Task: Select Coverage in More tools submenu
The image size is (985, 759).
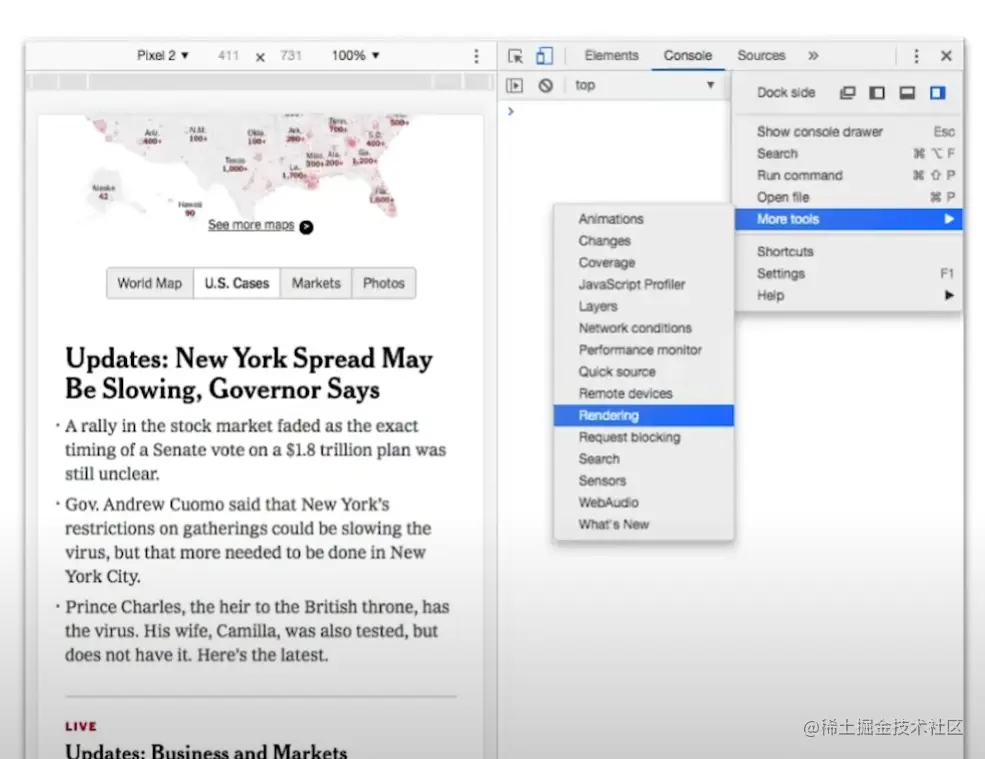Action: click(x=643, y=263)
